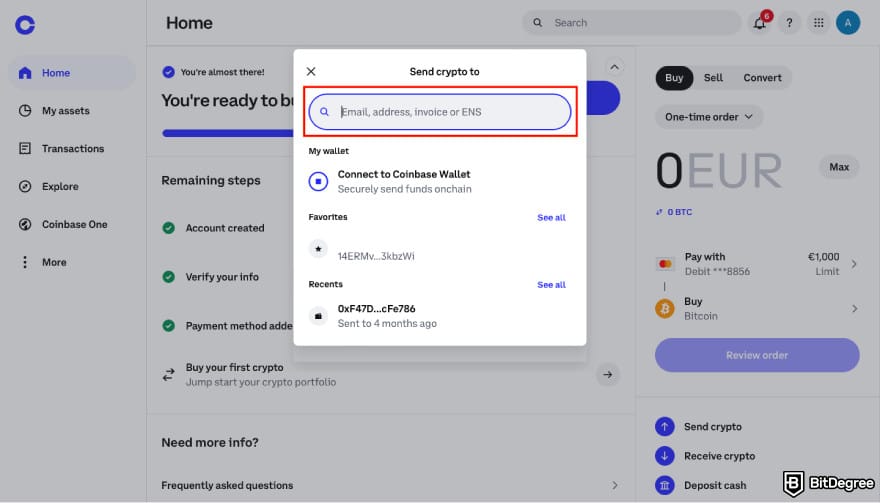The image size is (880, 503).
Task: Close the Send crypto to dialog
Action: click(x=311, y=71)
